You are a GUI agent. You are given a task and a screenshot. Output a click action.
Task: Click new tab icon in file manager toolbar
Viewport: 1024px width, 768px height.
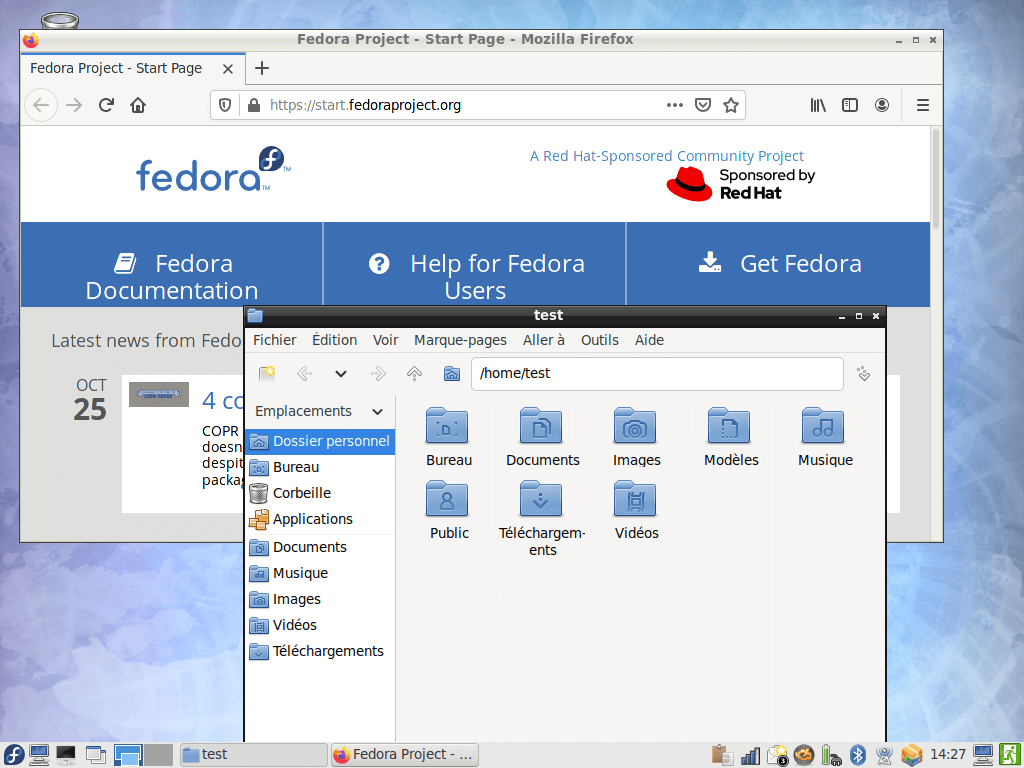[x=266, y=374]
